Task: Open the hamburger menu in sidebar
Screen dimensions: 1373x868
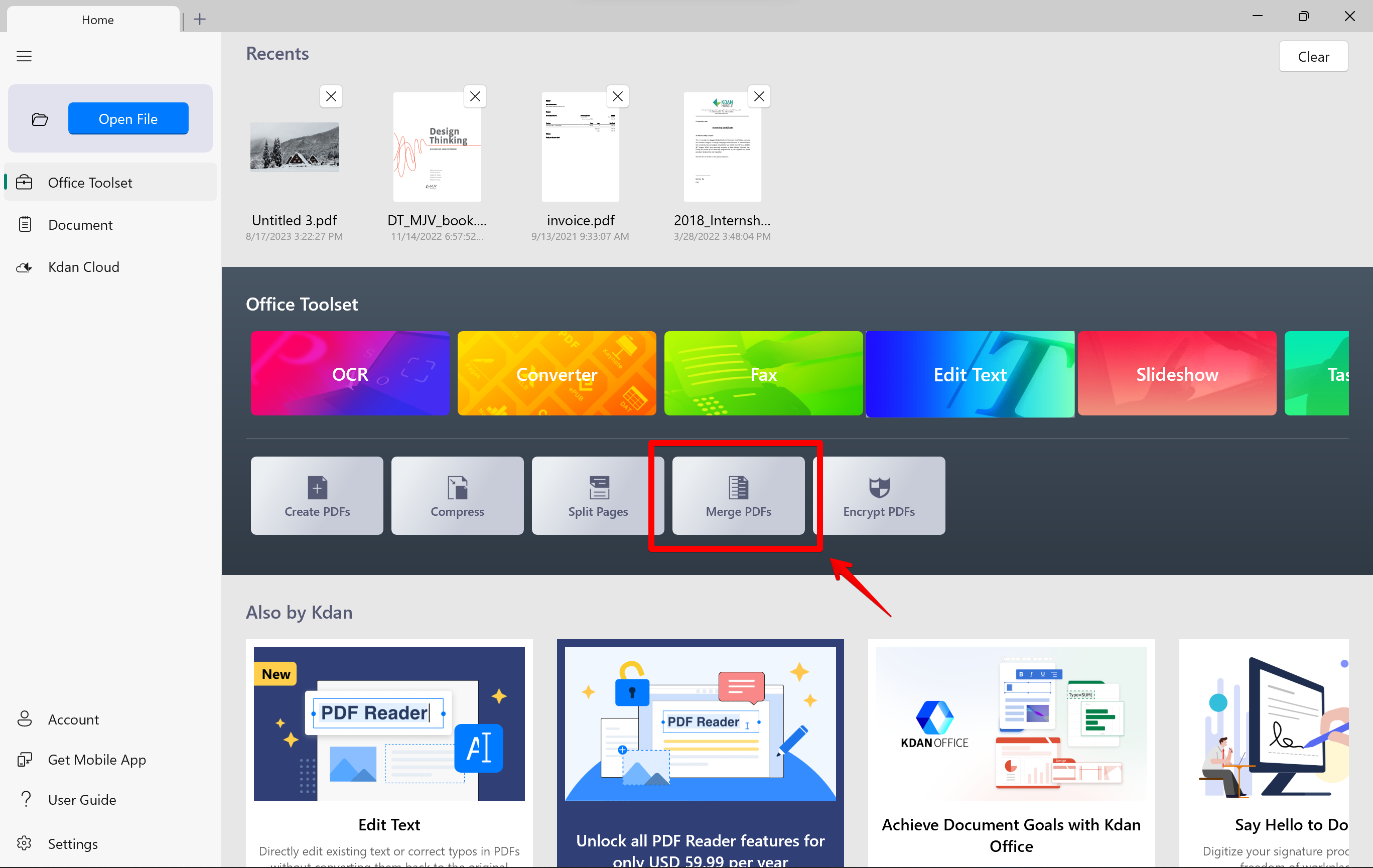Action: [x=24, y=56]
